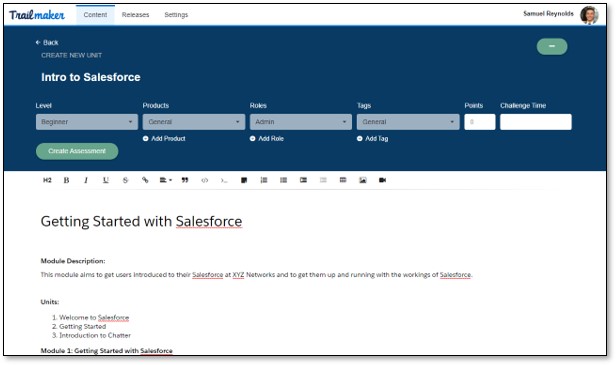Insert a blockquote with the quote icon
Image resolution: width=616 pixels, height=365 pixels.
(185, 180)
